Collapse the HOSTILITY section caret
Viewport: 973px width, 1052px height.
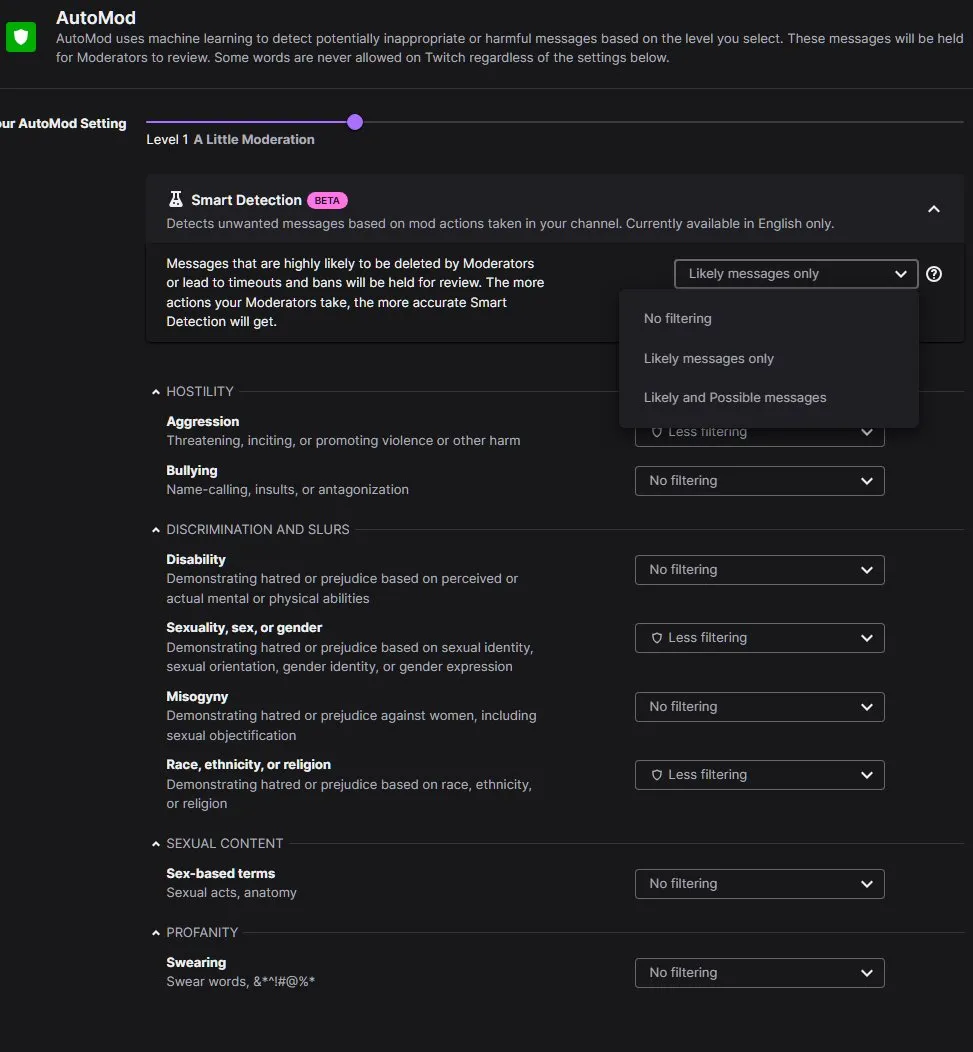point(156,392)
